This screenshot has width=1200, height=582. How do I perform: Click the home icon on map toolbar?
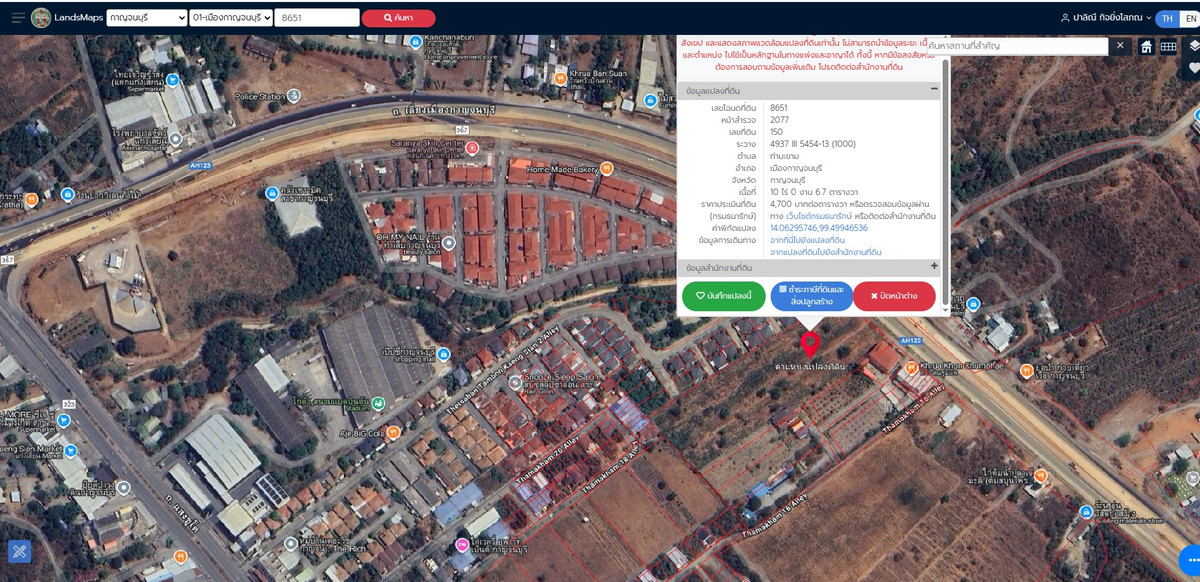(x=1146, y=46)
